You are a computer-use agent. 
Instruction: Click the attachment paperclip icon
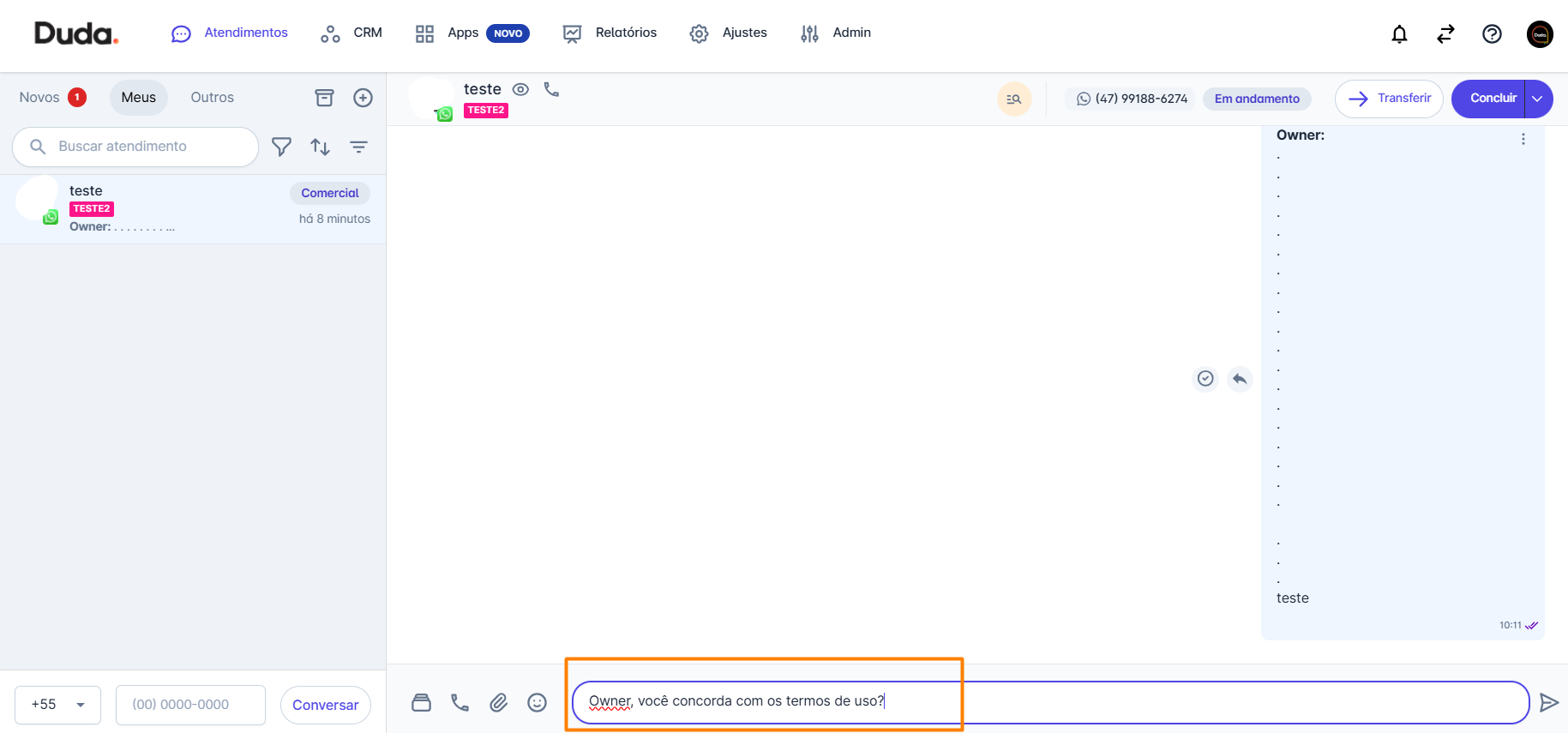[498, 703]
